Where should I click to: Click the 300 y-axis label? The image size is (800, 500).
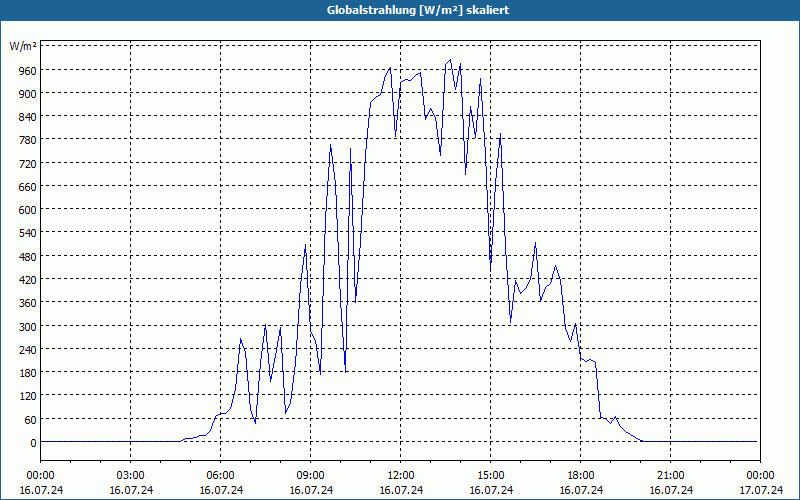(28, 327)
